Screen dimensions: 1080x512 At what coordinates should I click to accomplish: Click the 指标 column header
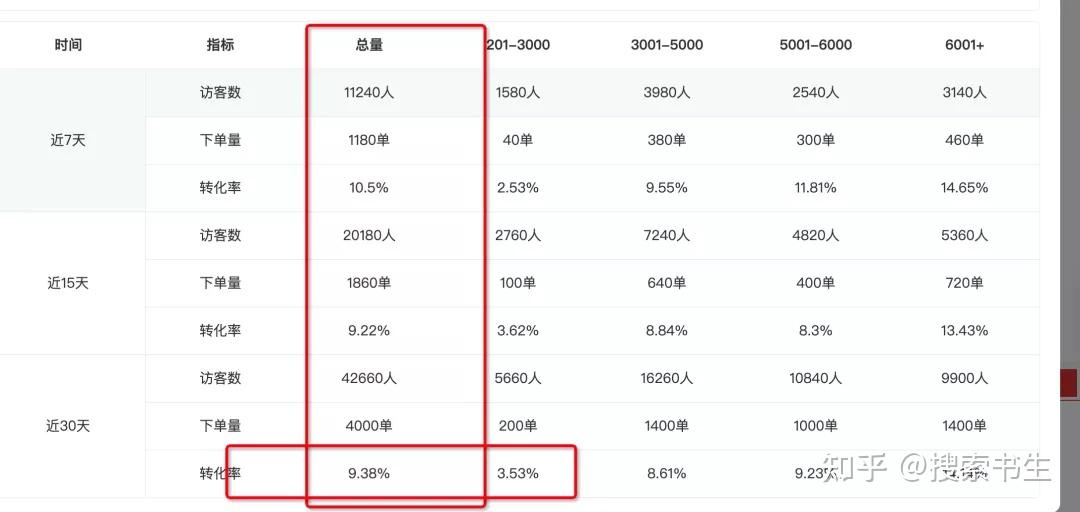click(220, 45)
